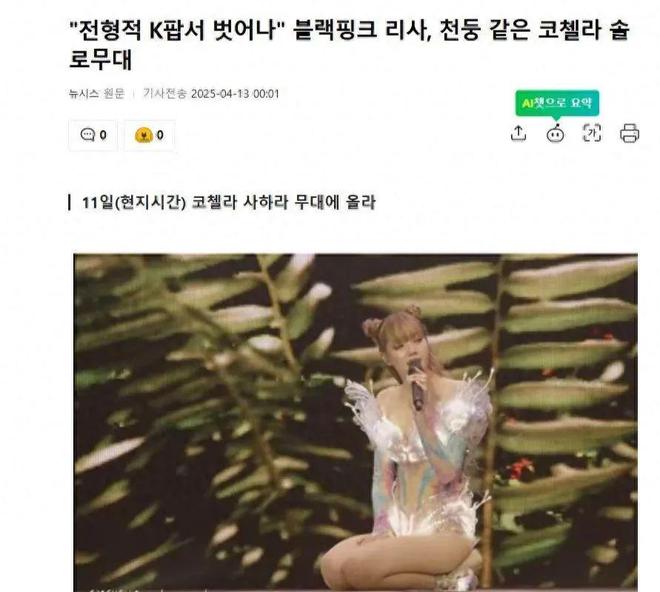Click the speech bubble comment icon
Viewport: 660px width, 592px height.
pyautogui.click(x=88, y=135)
